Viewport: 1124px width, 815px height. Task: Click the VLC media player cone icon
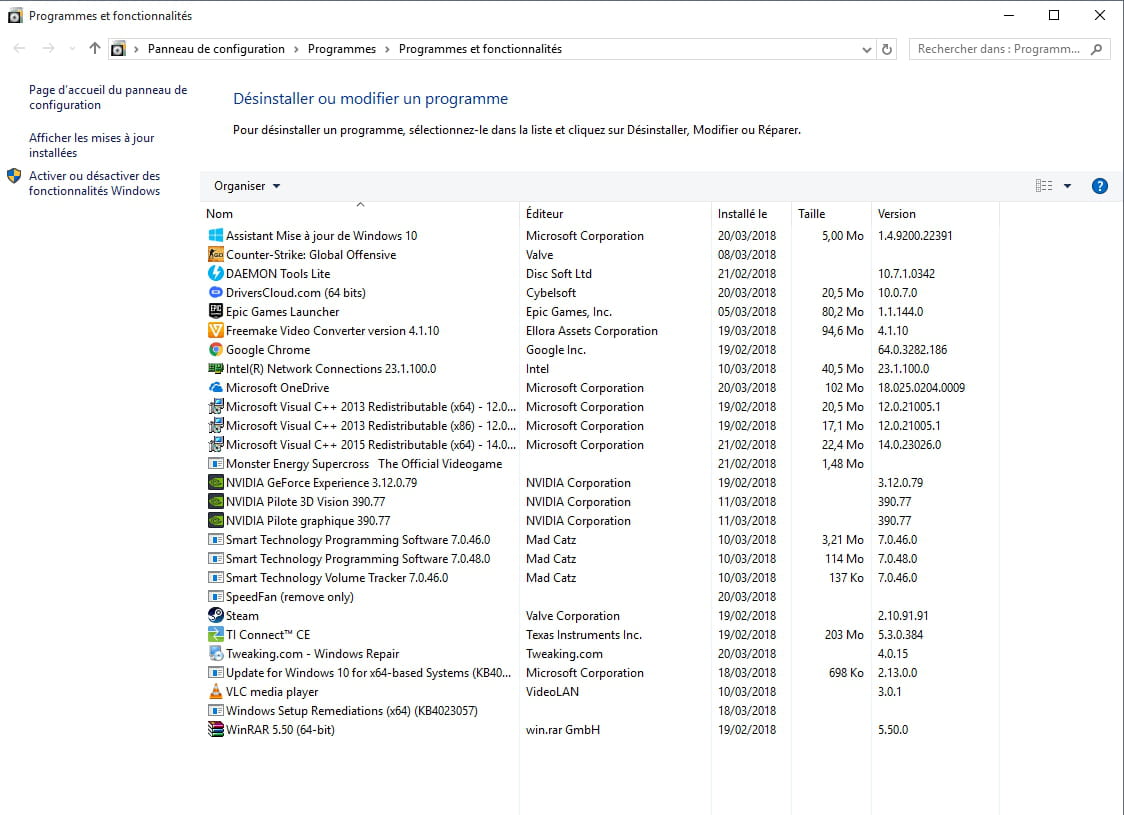tap(215, 692)
